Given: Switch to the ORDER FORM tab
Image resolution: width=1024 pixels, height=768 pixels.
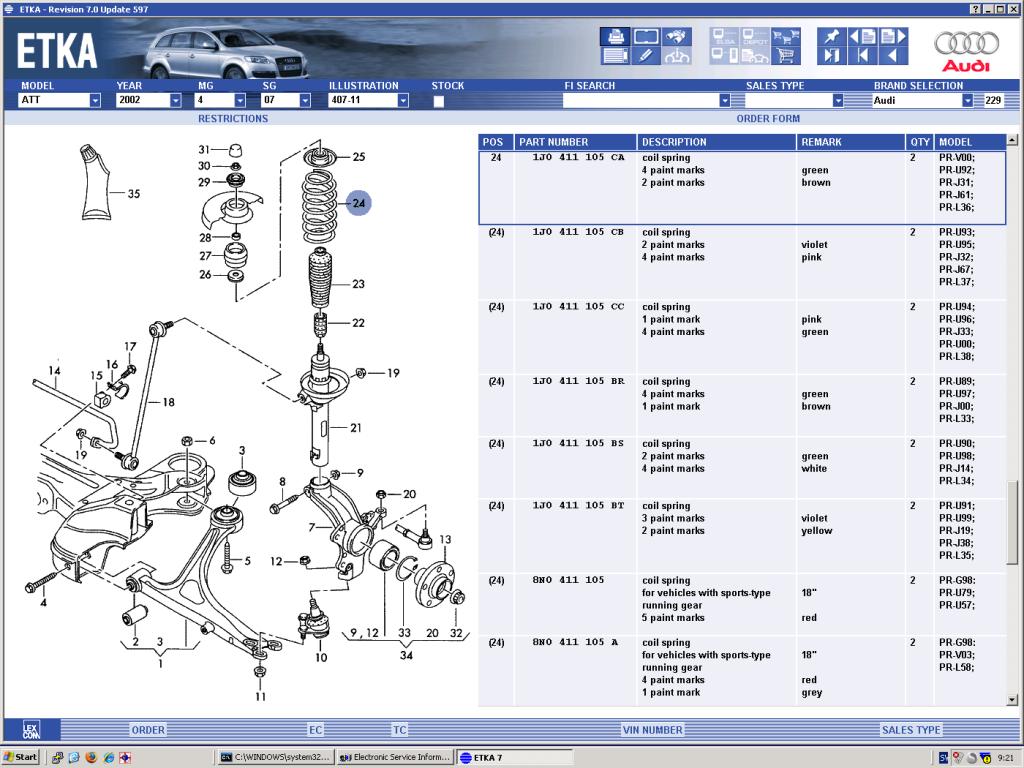Looking at the screenshot, I should coord(768,118).
